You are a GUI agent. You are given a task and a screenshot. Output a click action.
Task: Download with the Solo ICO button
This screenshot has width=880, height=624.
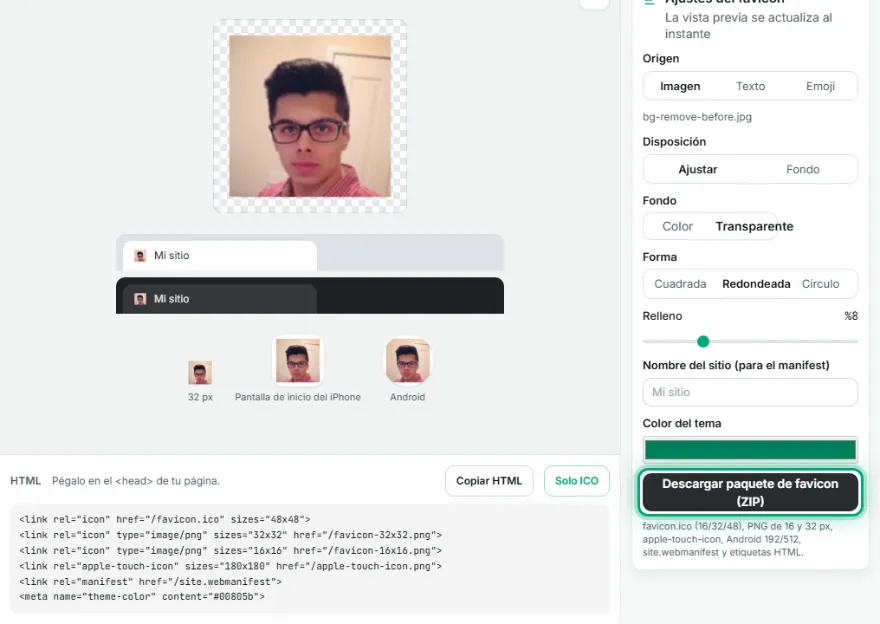(576, 481)
